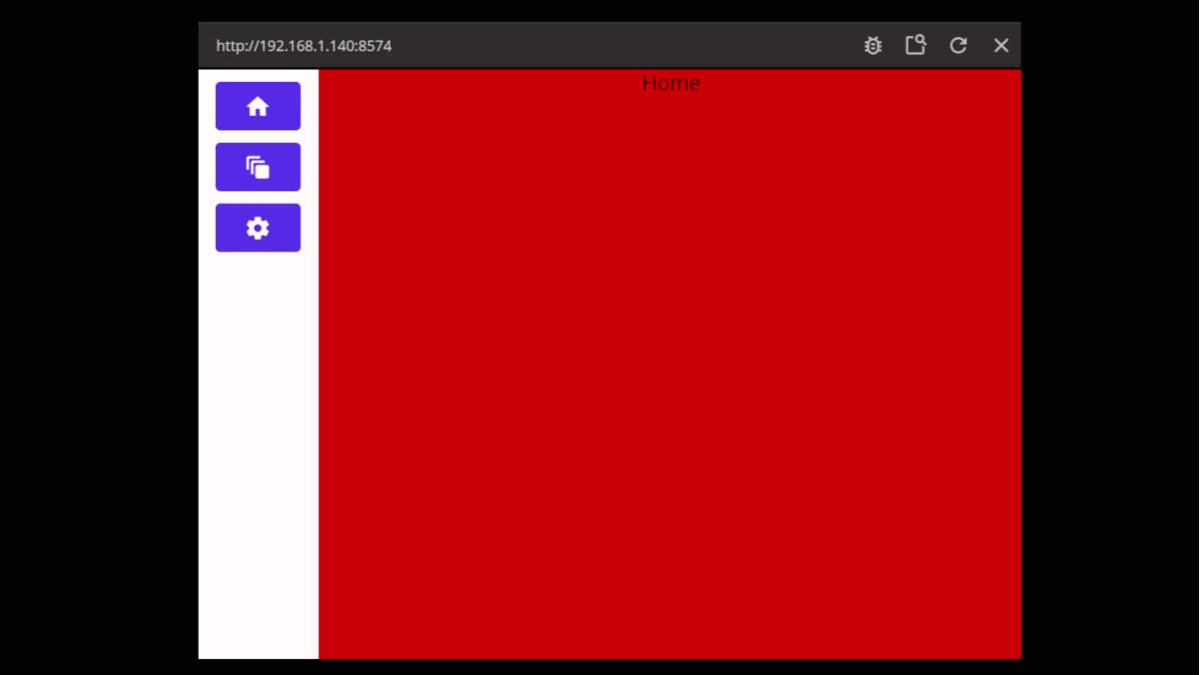
Task: Select the middle purple sidebar button
Action: click(x=258, y=167)
